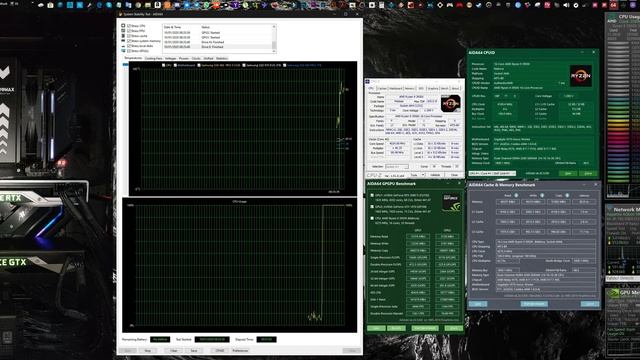640x360 pixels.
Task: Click the memory module icon beside Stress system memory
Action: 123,41
